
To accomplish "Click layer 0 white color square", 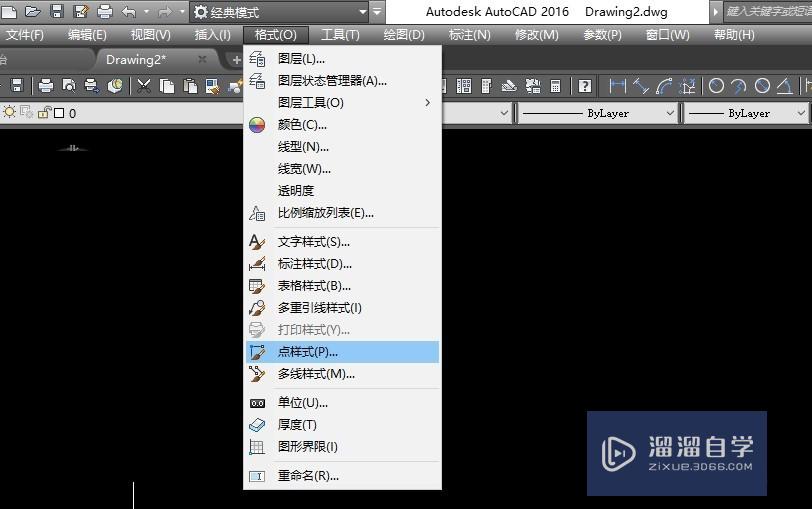I will tap(59, 113).
